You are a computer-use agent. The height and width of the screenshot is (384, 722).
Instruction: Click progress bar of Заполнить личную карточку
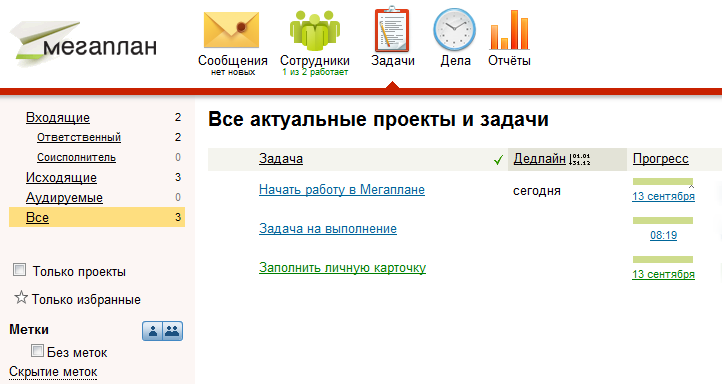click(x=663, y=260)
